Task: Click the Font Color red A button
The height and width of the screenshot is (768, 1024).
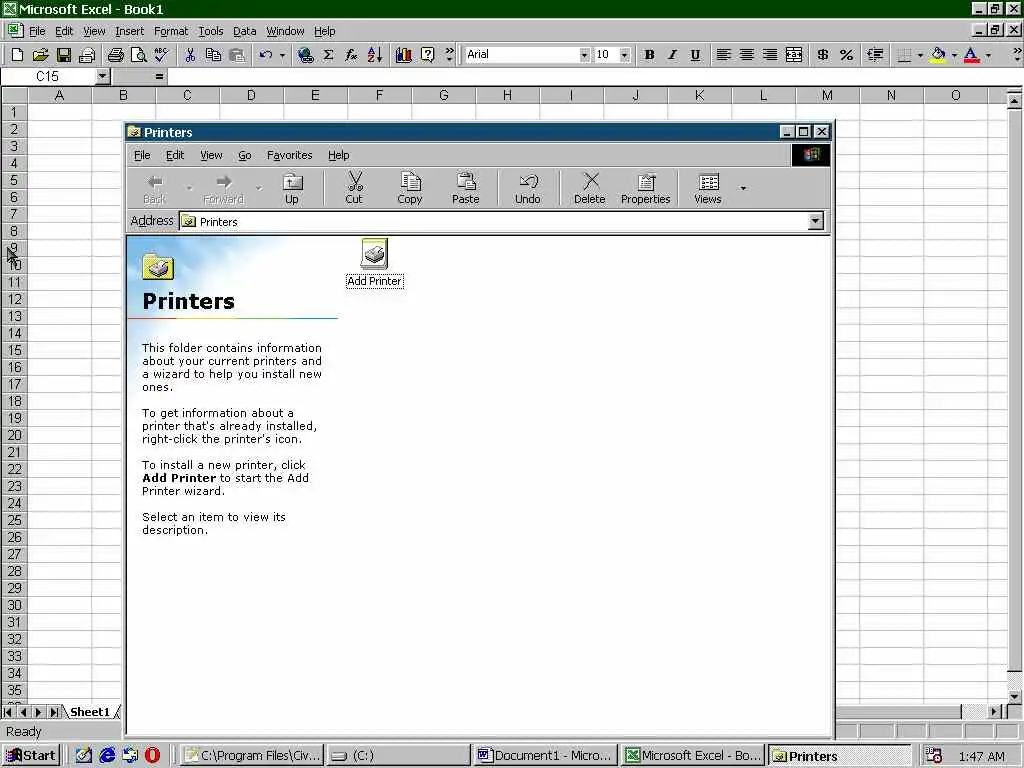Action: pyautogui.click(x=972, y=55)
